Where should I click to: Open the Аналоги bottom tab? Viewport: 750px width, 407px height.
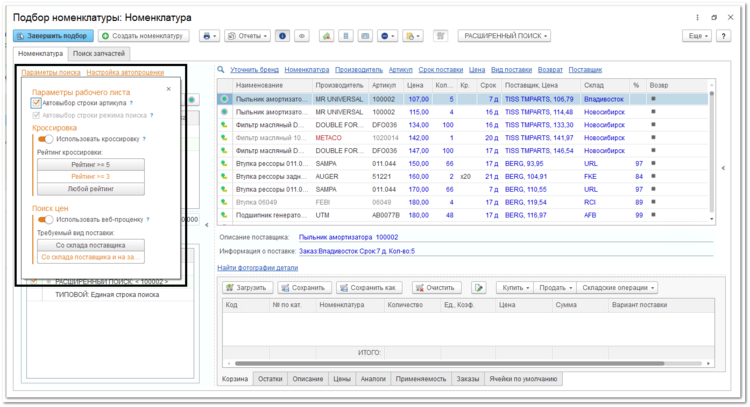pos(373,379)
